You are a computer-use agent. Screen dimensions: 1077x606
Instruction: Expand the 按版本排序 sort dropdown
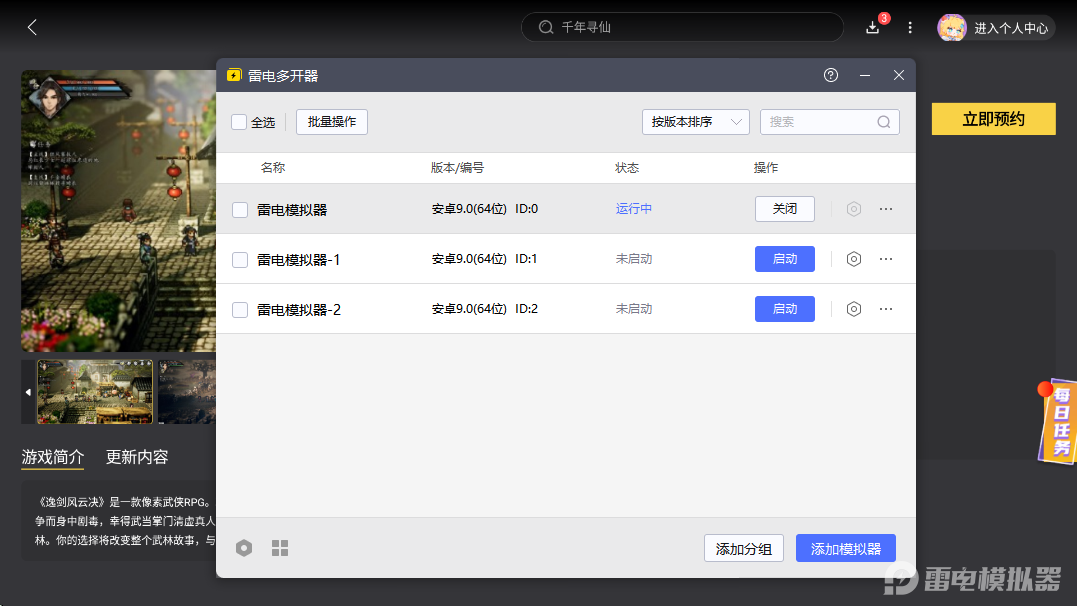[x=695, y=122]
